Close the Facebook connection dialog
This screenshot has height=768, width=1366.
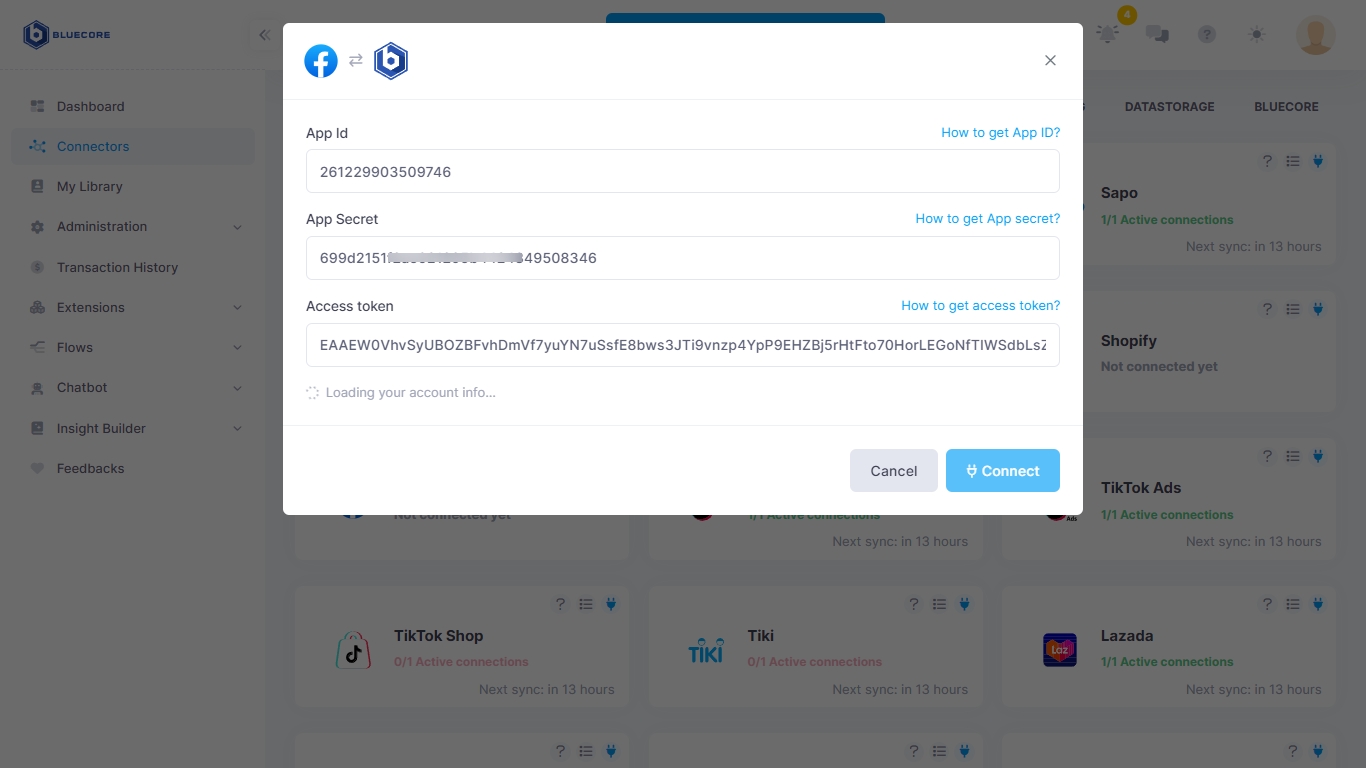1050,60
